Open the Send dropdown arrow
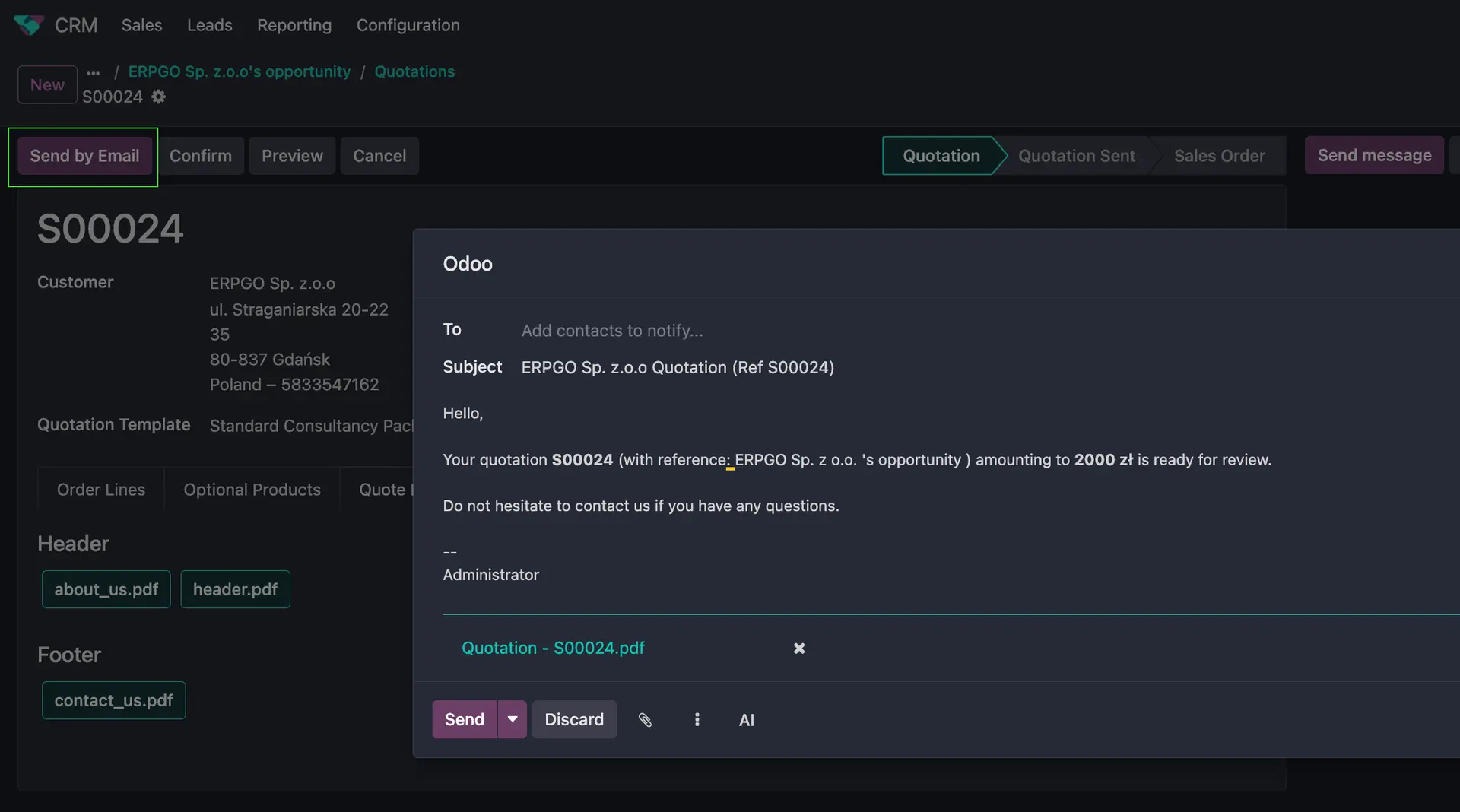 click(x=513, y=719)
